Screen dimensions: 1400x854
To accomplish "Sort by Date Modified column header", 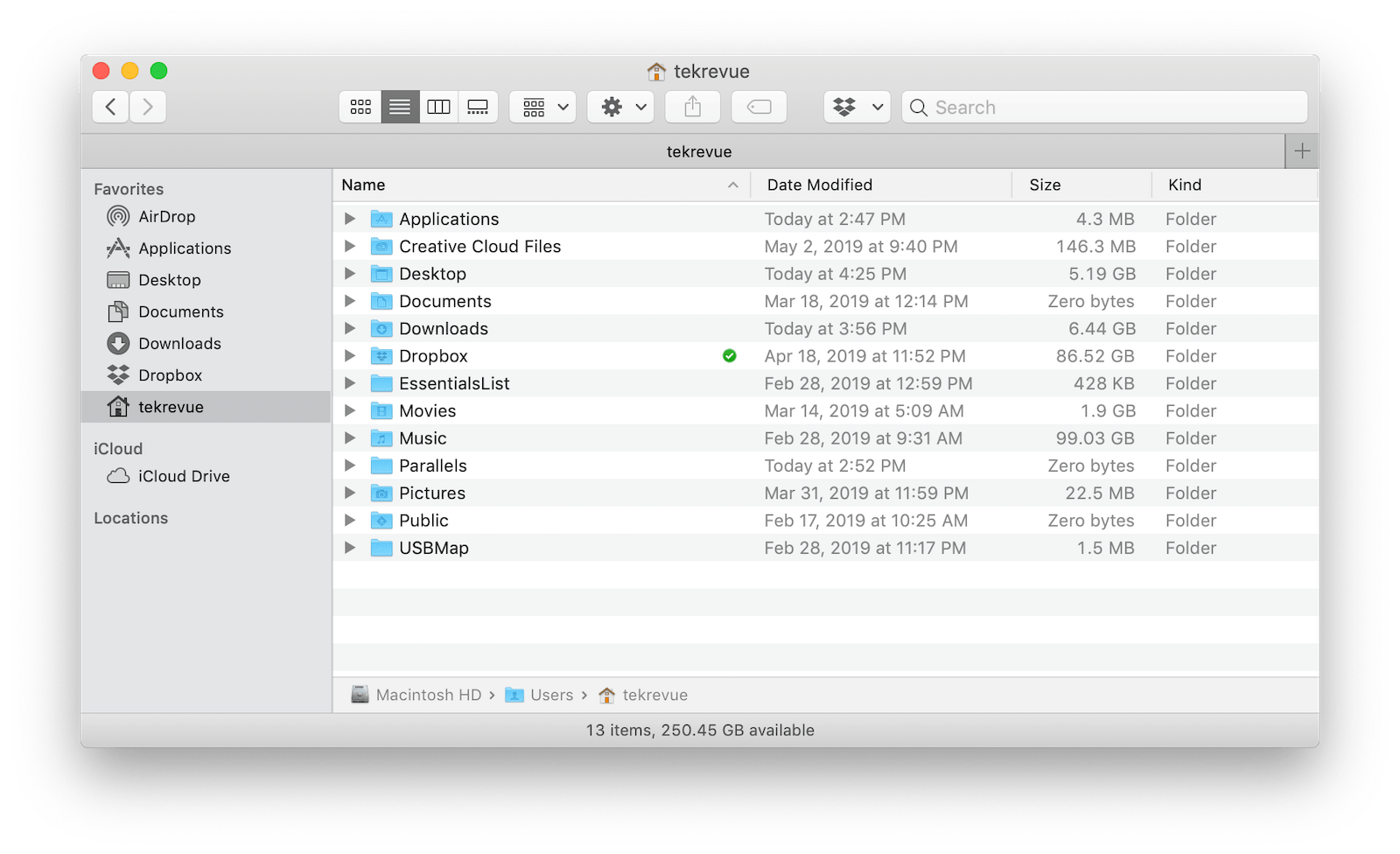I will pyautogui.click(x=881, y=185).
